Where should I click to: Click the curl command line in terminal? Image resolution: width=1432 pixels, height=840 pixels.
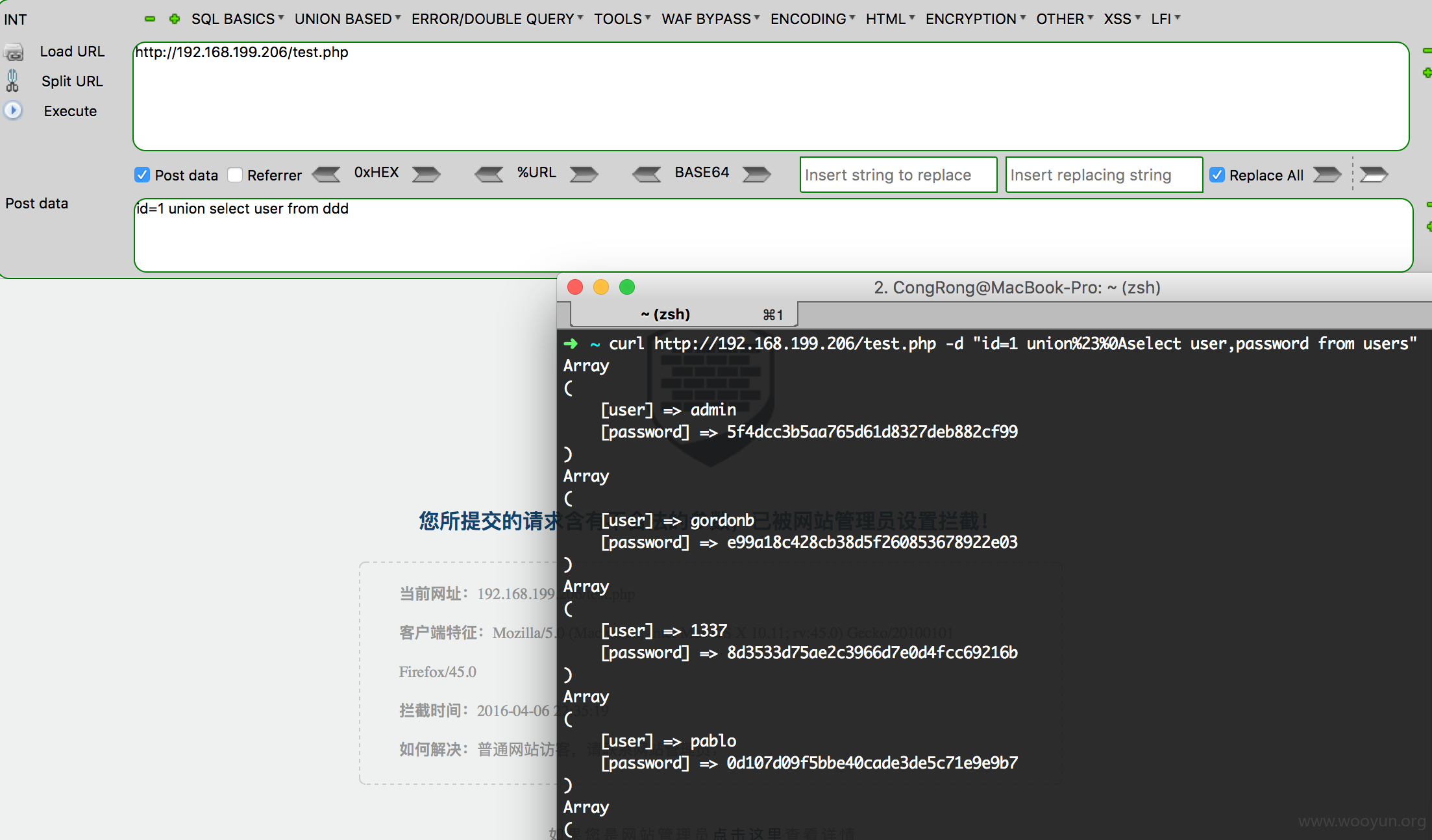990,344
